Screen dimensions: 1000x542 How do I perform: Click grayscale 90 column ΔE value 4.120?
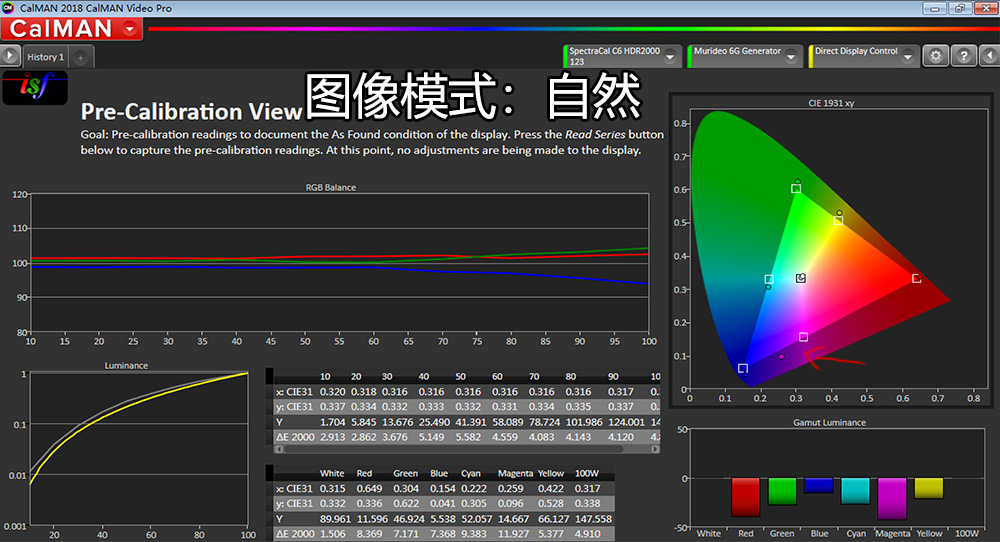pos(621,437)
